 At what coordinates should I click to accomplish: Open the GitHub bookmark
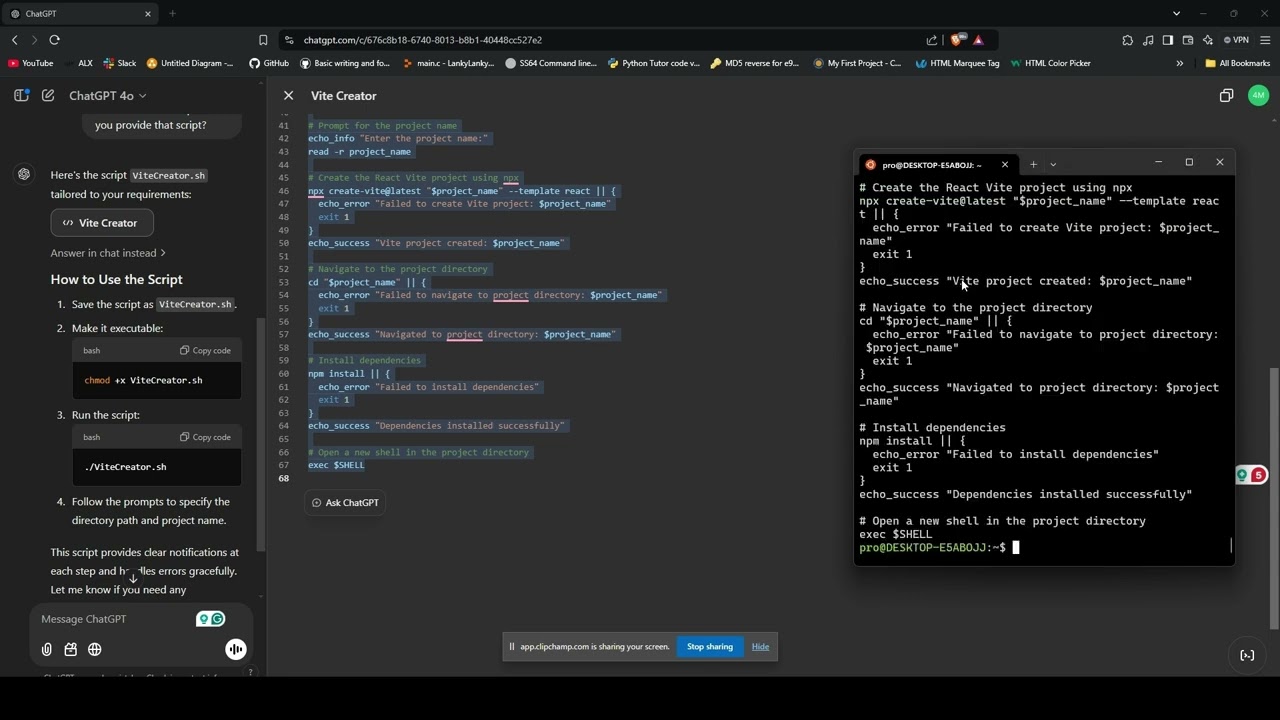269,63
